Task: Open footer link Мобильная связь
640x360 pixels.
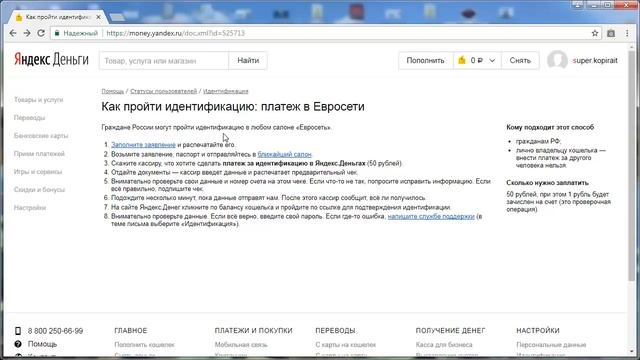Action: pos(241,344)
